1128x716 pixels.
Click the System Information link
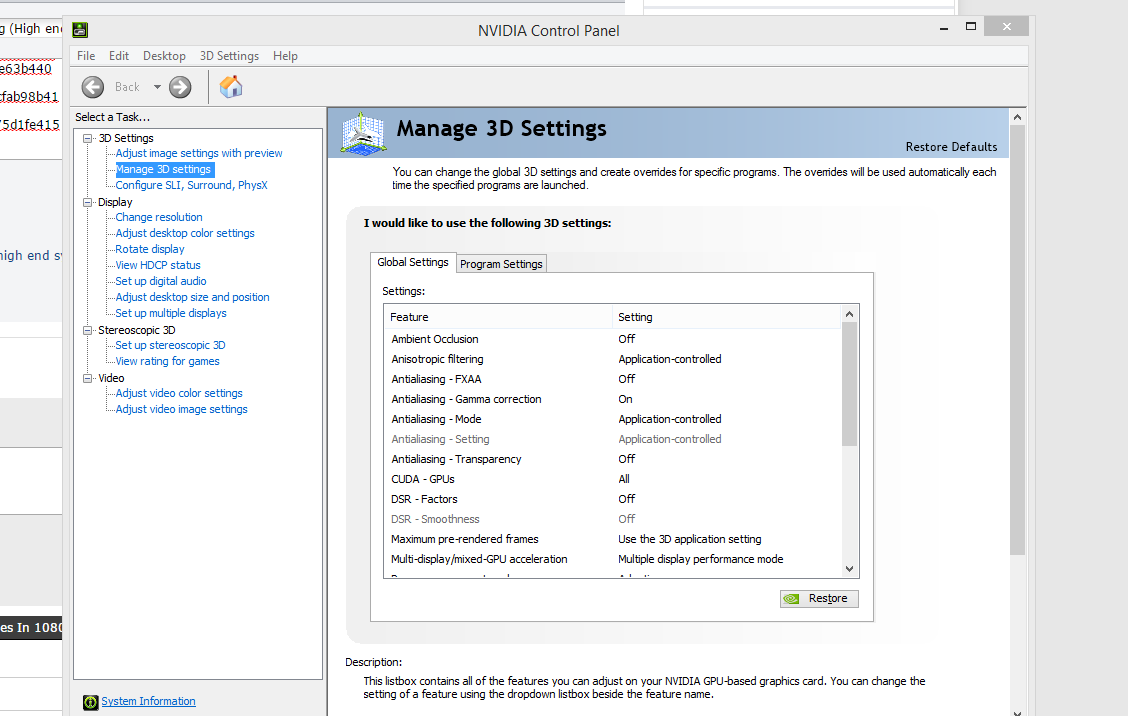click(148, 702)
